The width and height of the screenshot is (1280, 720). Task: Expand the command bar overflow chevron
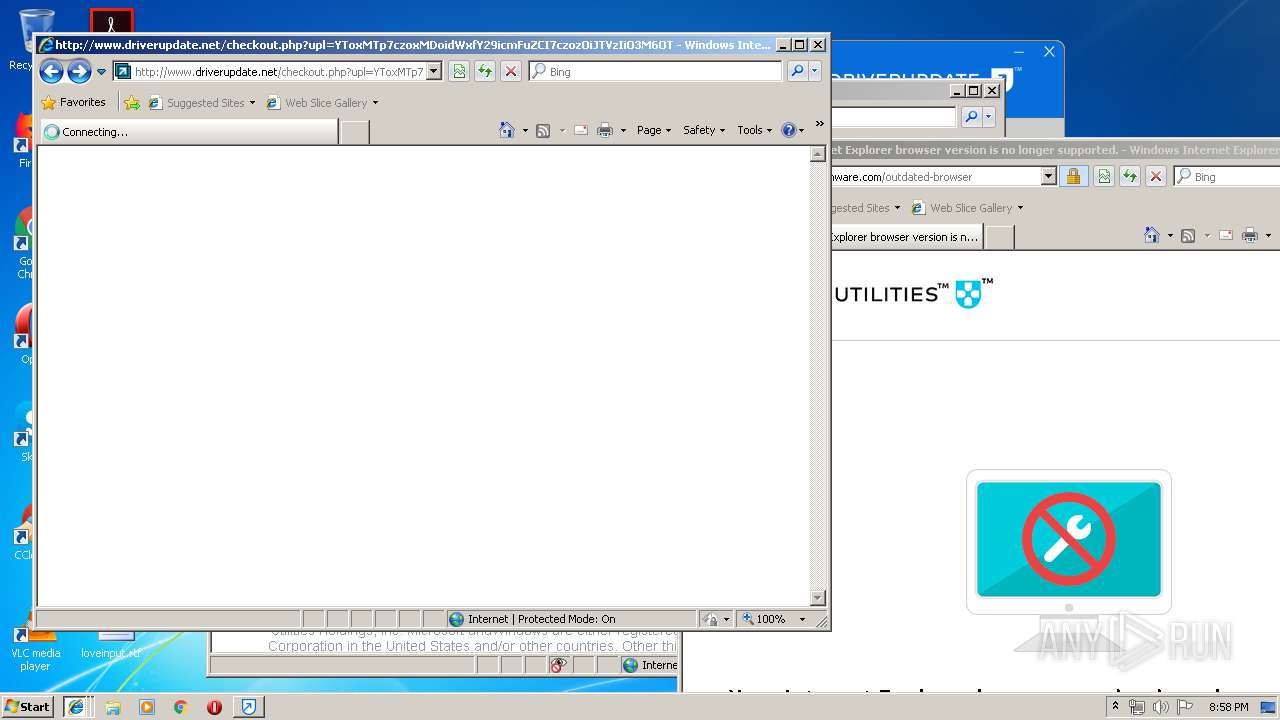pos(820,124)
